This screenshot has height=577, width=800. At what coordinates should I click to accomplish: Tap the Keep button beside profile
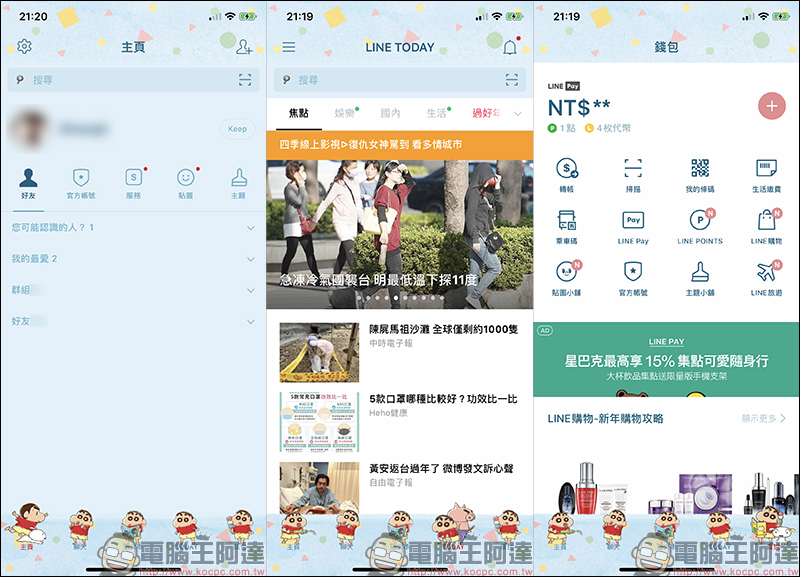tap(237, 129)
